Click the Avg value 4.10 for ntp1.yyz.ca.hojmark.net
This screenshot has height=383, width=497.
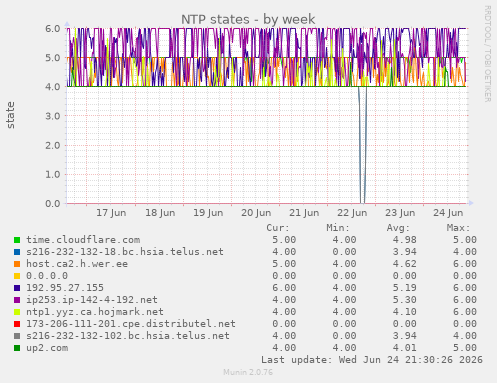coord(404,312)
